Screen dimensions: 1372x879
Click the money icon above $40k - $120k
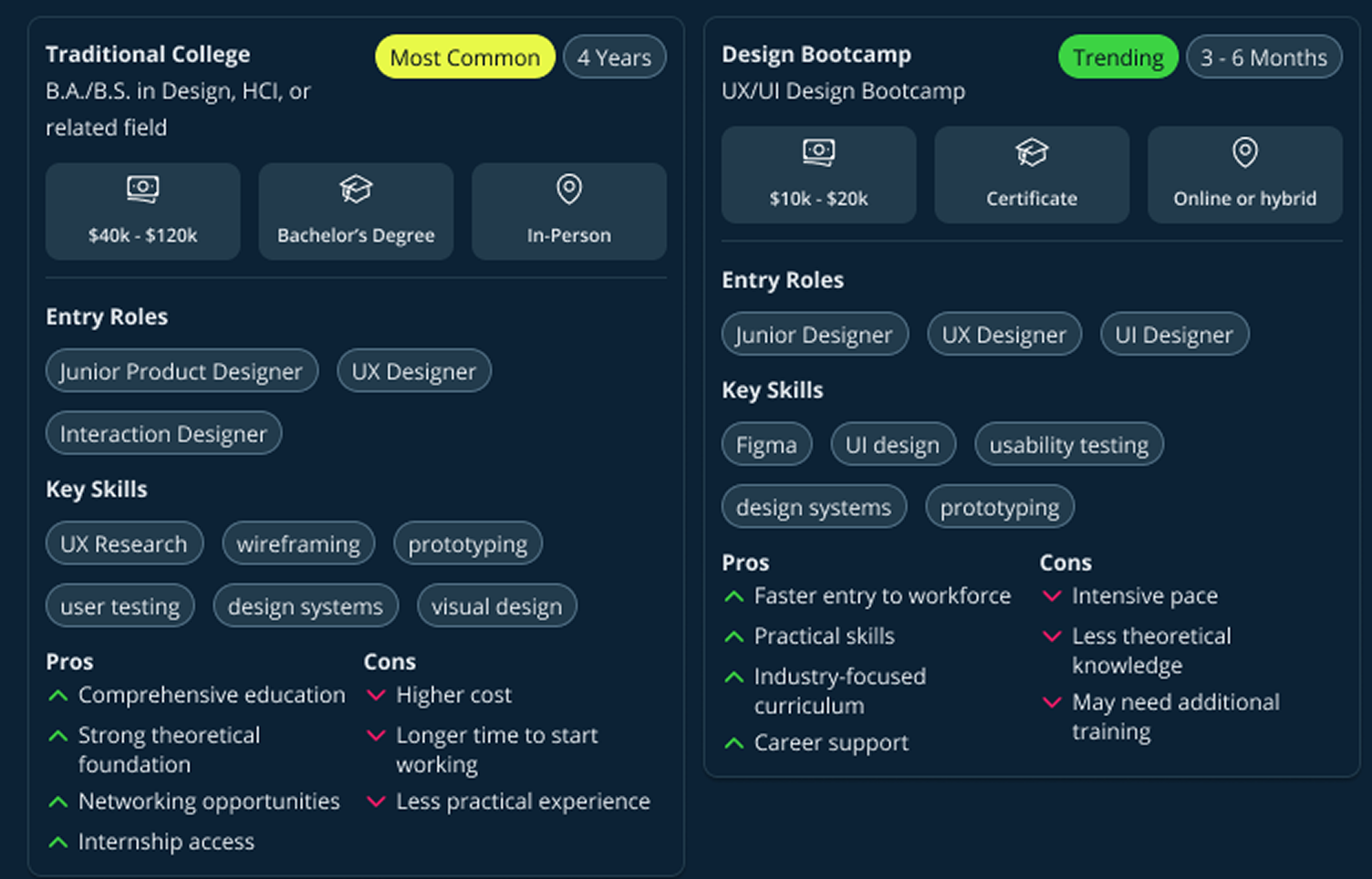tap(142, 189)
